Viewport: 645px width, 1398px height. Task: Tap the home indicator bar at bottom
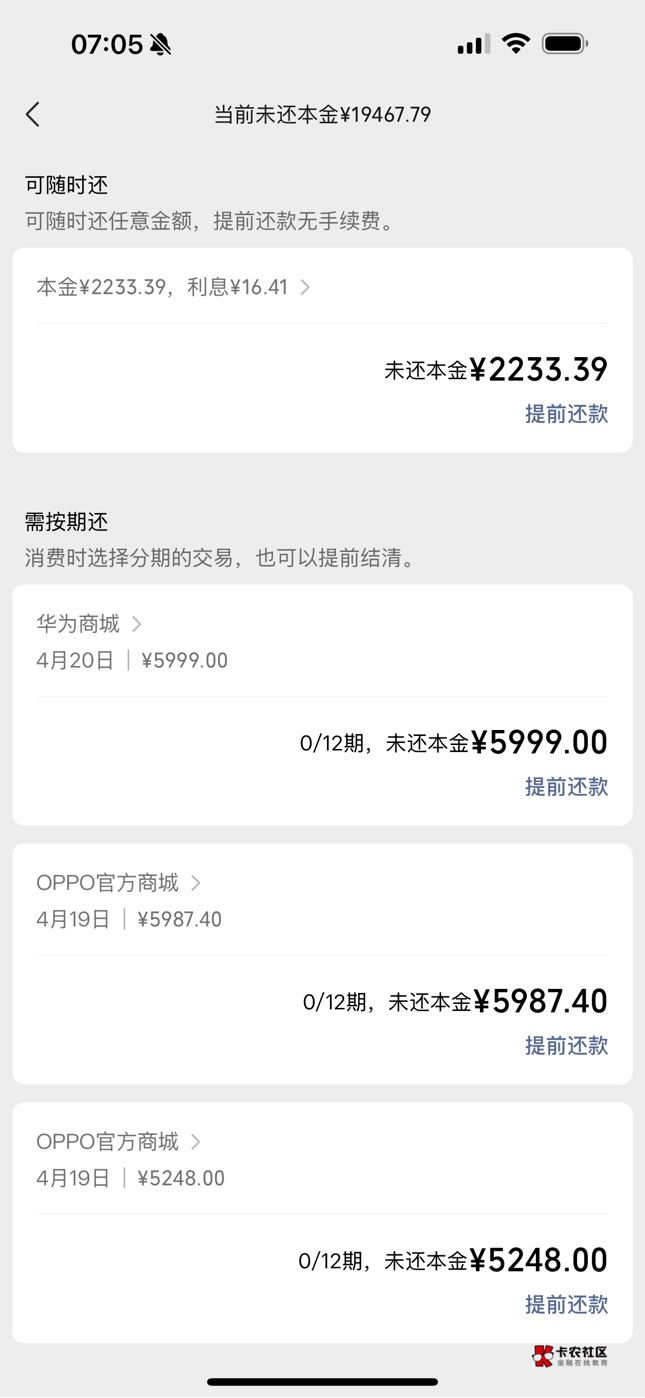click(322, 1382)
